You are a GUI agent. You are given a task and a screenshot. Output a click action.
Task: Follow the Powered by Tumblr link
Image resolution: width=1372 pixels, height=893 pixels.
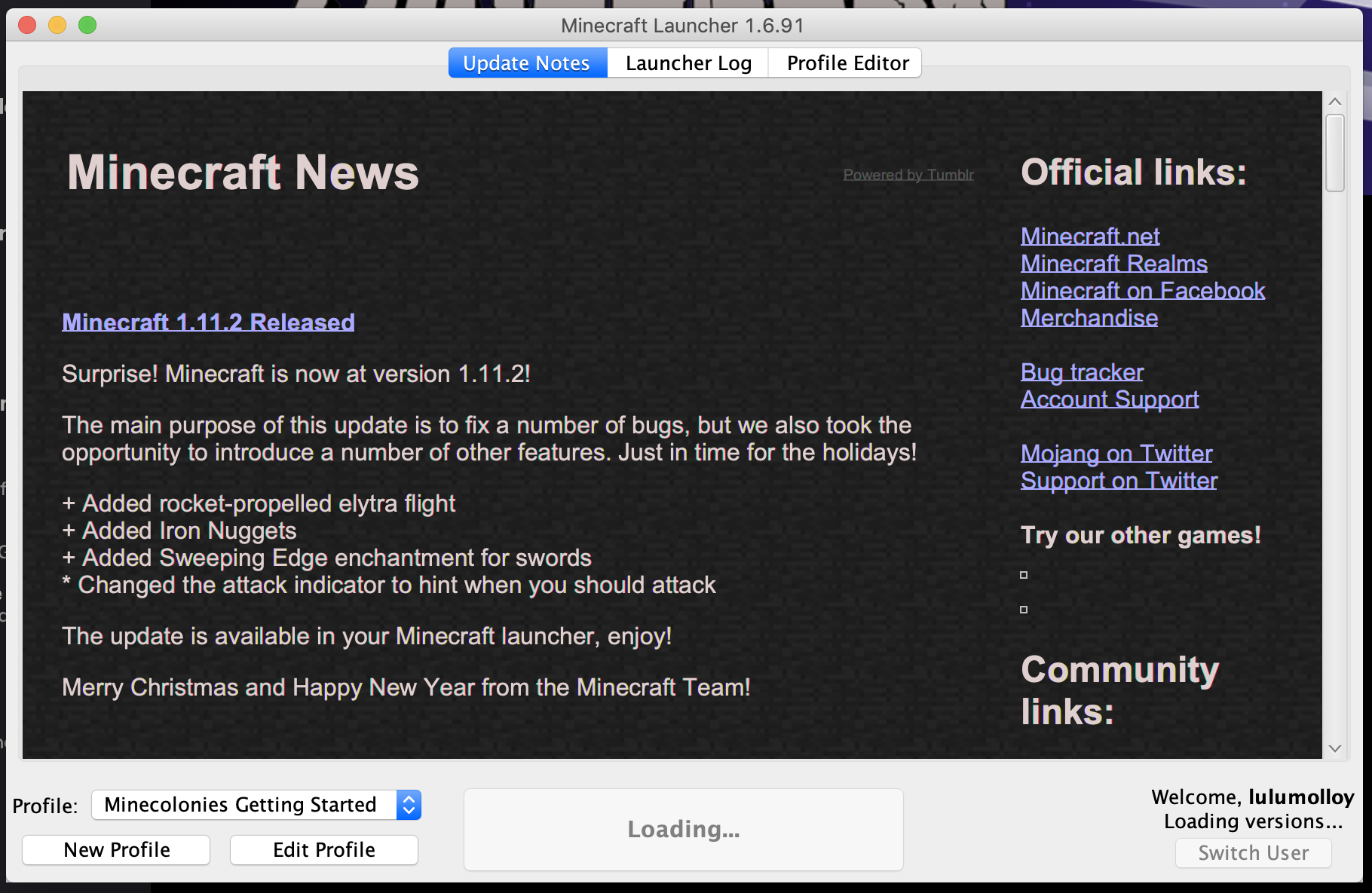click(x=908, y=175)
